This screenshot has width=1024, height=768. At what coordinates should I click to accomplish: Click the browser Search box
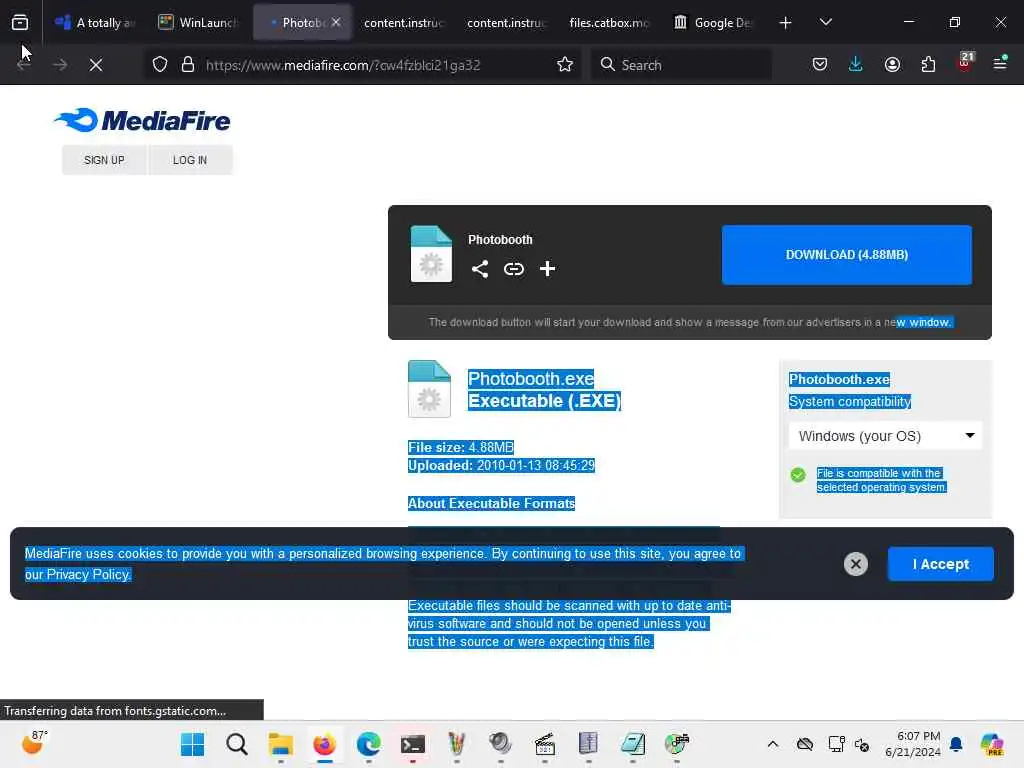coord(682,65)
